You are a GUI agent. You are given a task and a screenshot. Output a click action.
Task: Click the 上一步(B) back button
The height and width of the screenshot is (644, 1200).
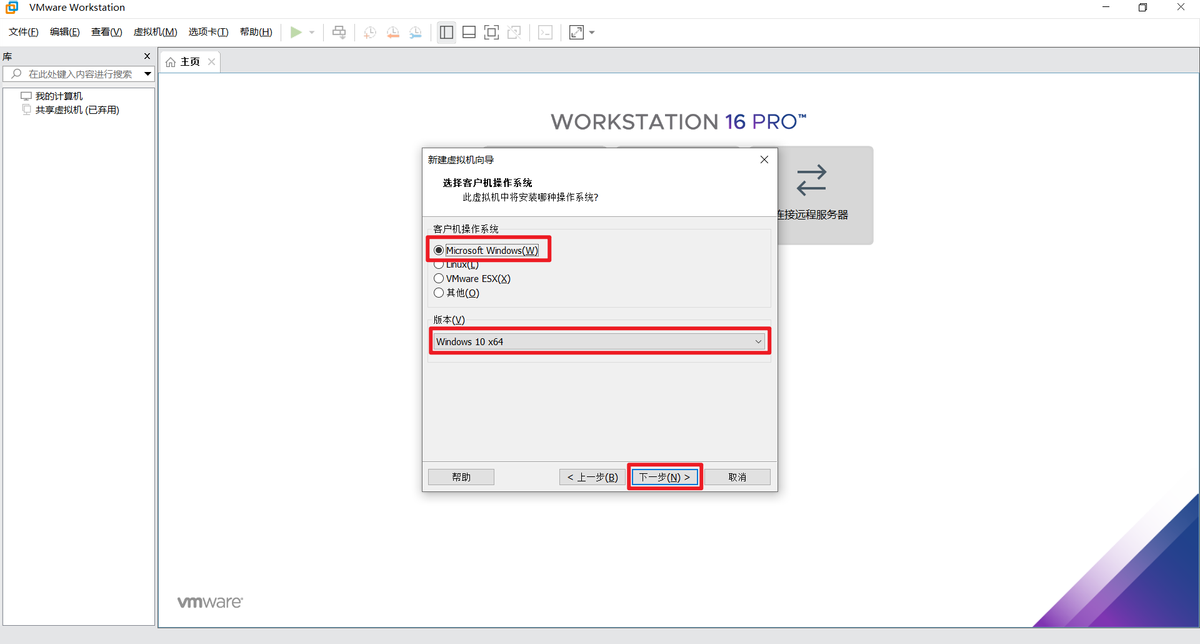[592, 477]
